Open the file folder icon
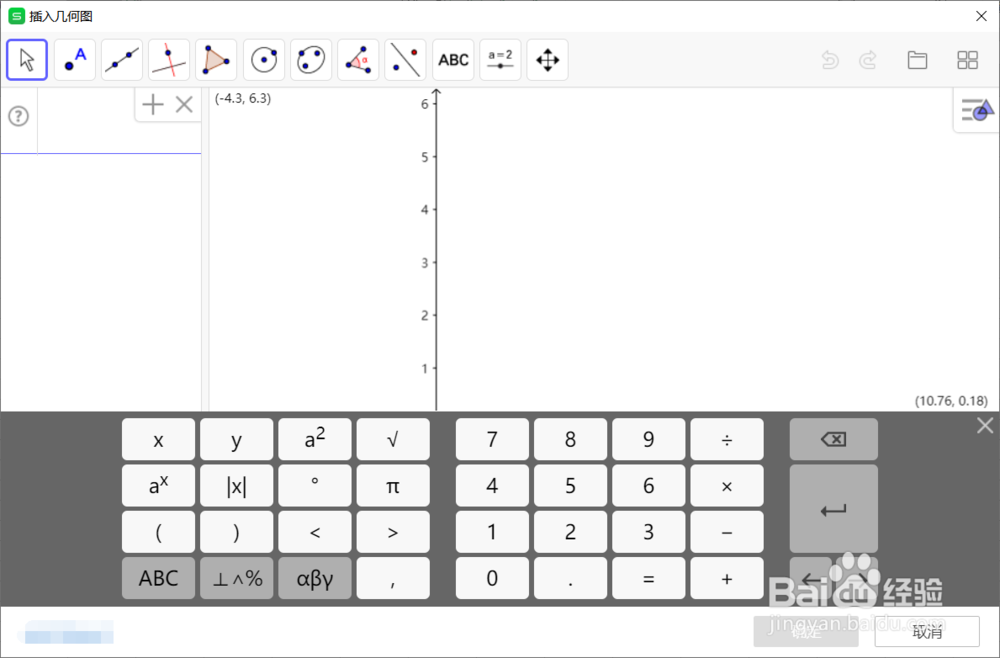The height and width of the screenshot is (658, 1000). click(917, 61)
